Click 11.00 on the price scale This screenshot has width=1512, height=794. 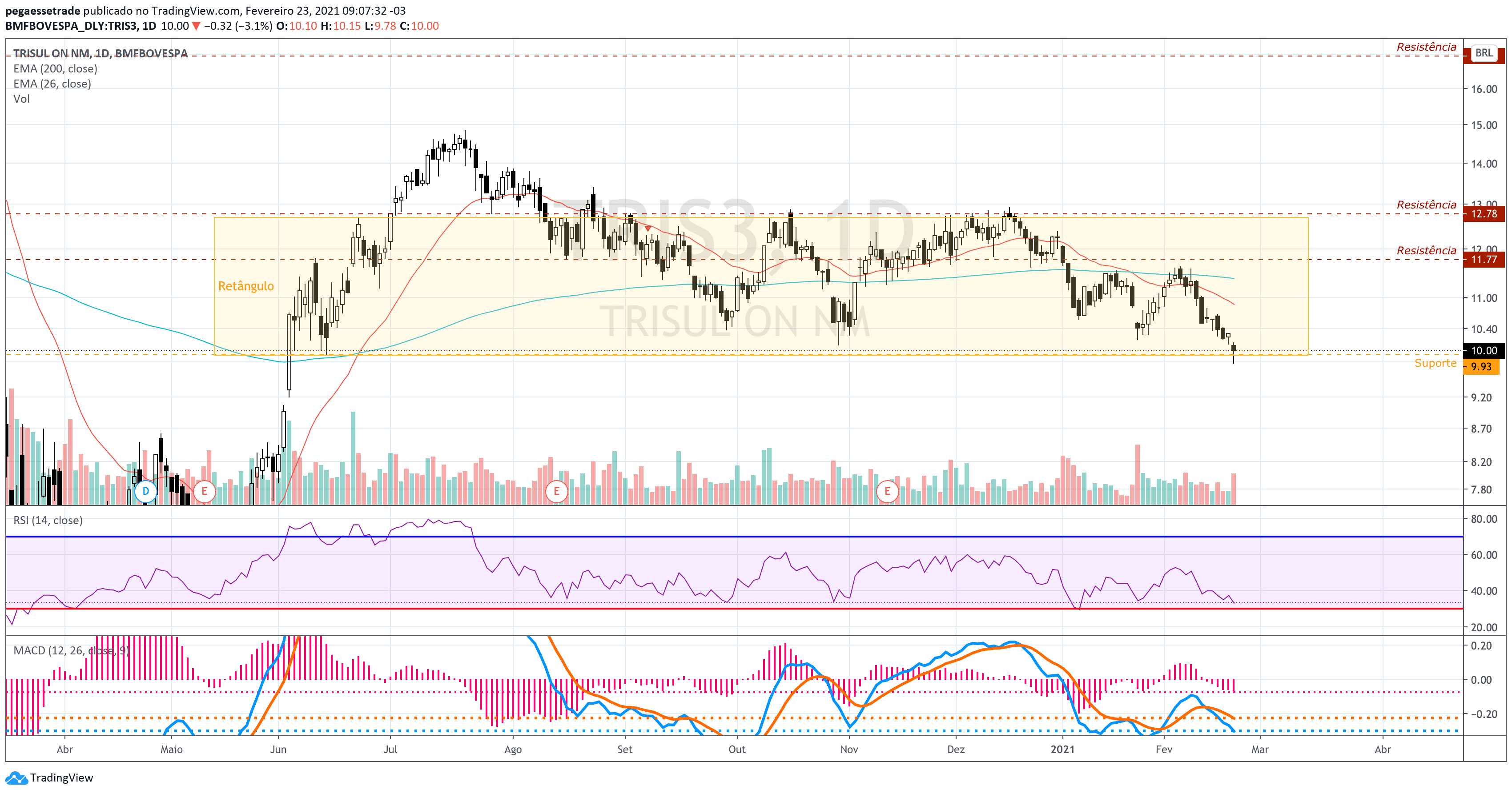tap(1484, 298)
